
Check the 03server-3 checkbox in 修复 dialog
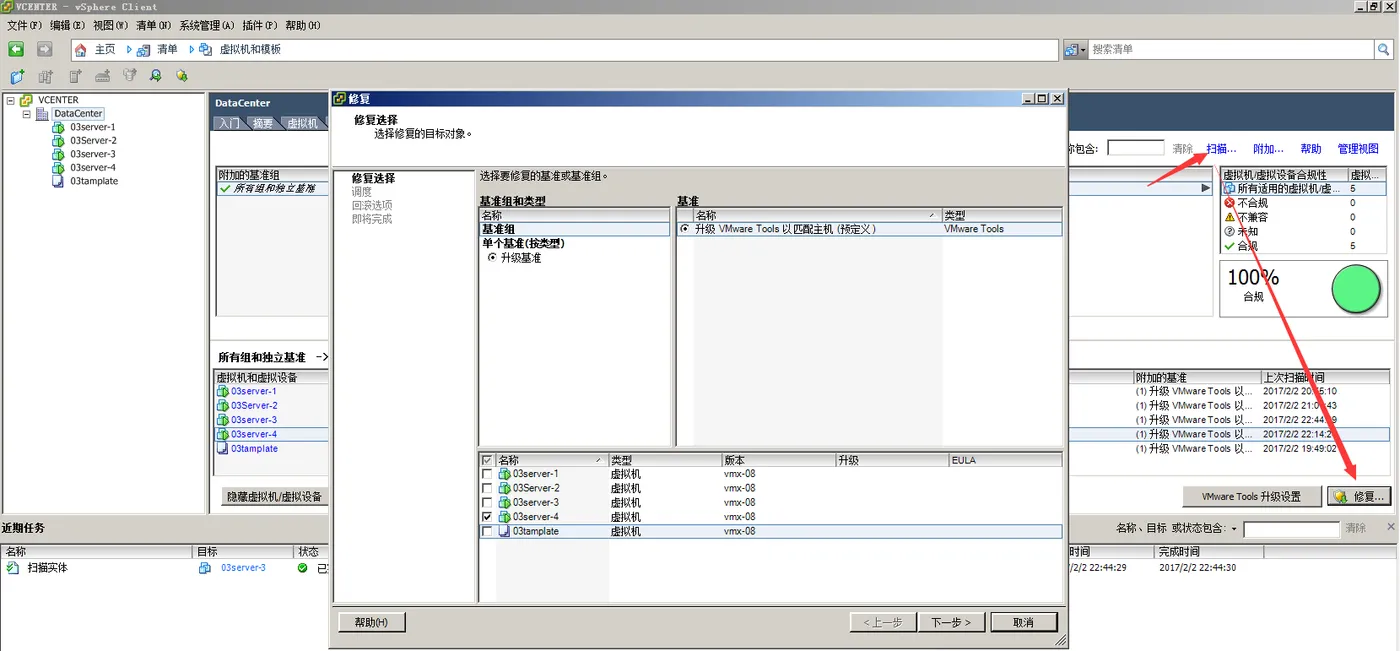pyautogui.click(x=487, y=503)
